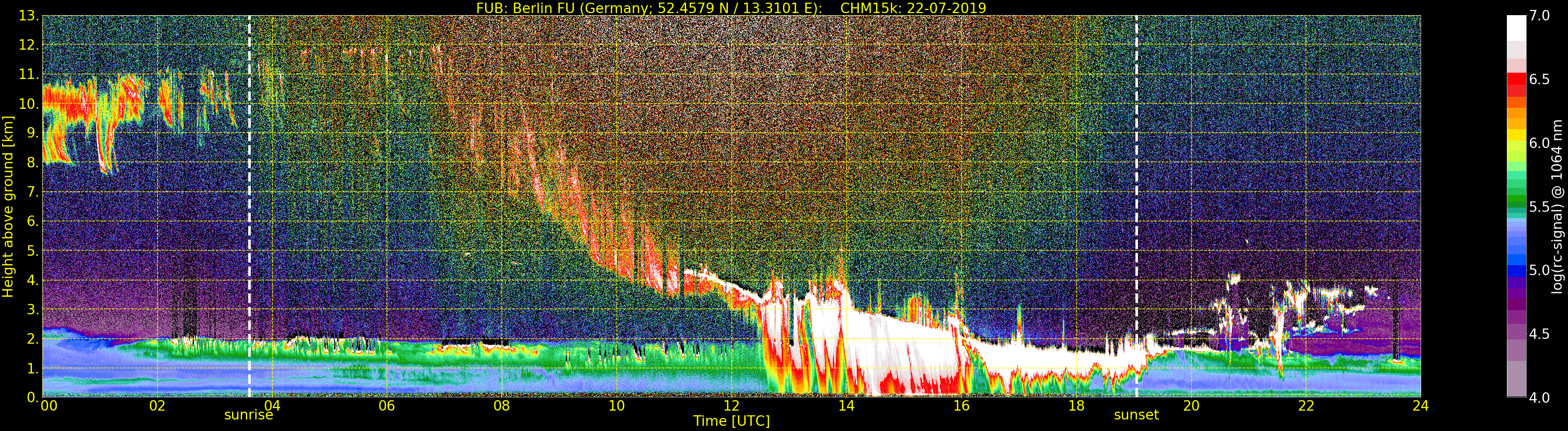1568x431 pixels.
Task: Click the '9.' height tick label
Action: click(33, 133)
